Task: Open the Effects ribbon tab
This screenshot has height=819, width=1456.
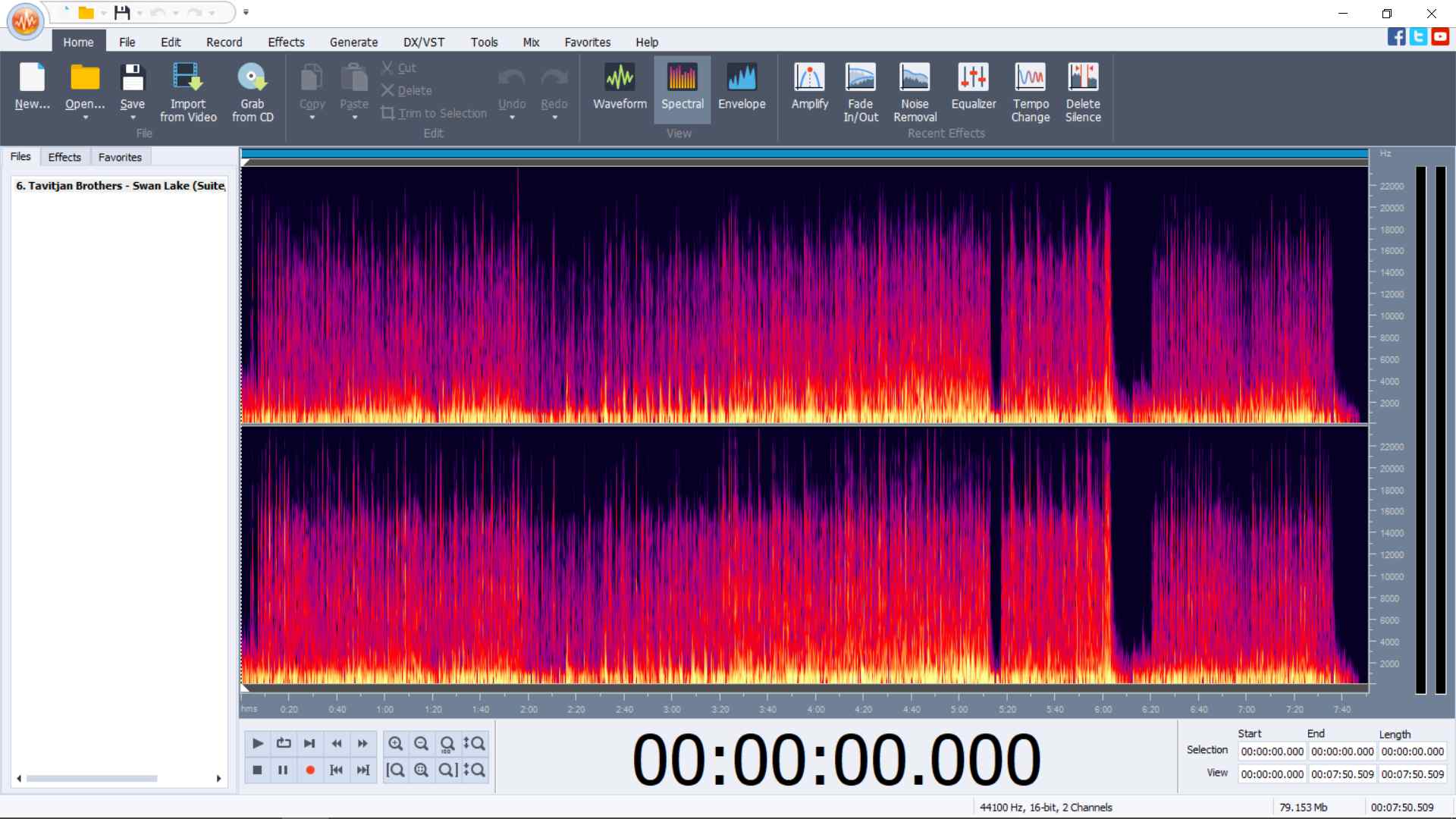Action: (x=286, y=42)
